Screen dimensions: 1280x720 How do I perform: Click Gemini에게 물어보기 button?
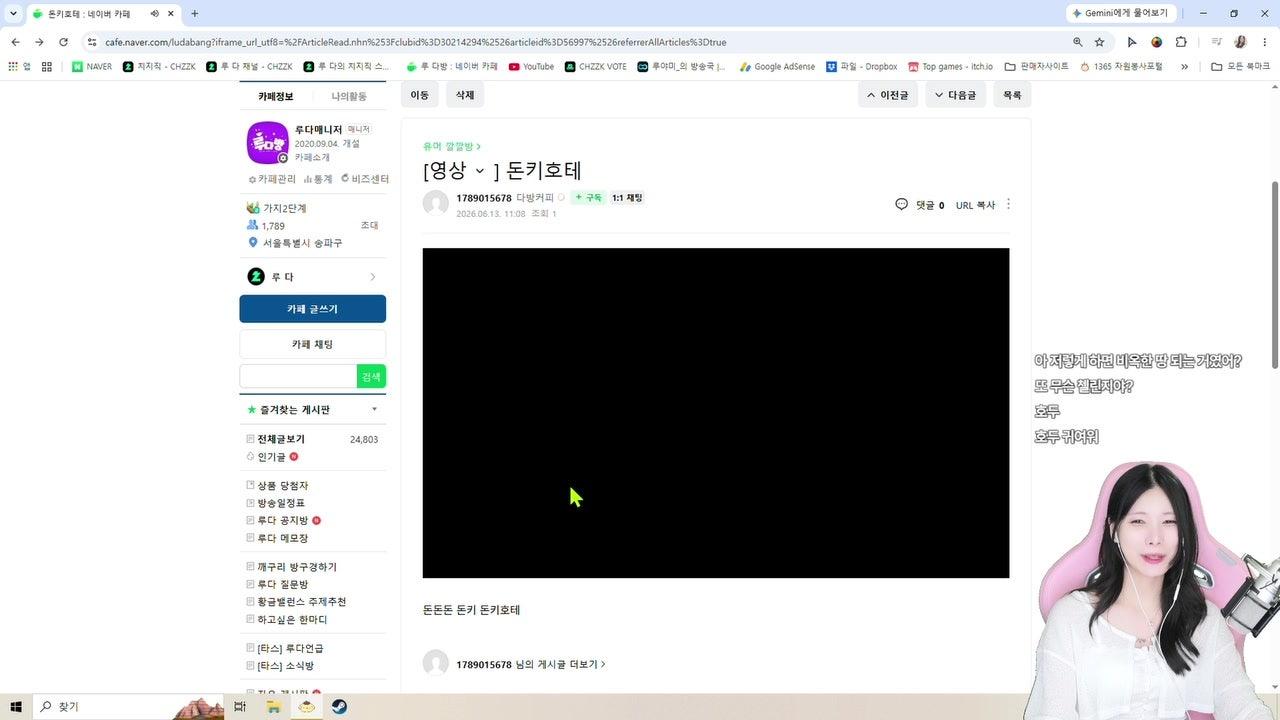[1120, 14]
